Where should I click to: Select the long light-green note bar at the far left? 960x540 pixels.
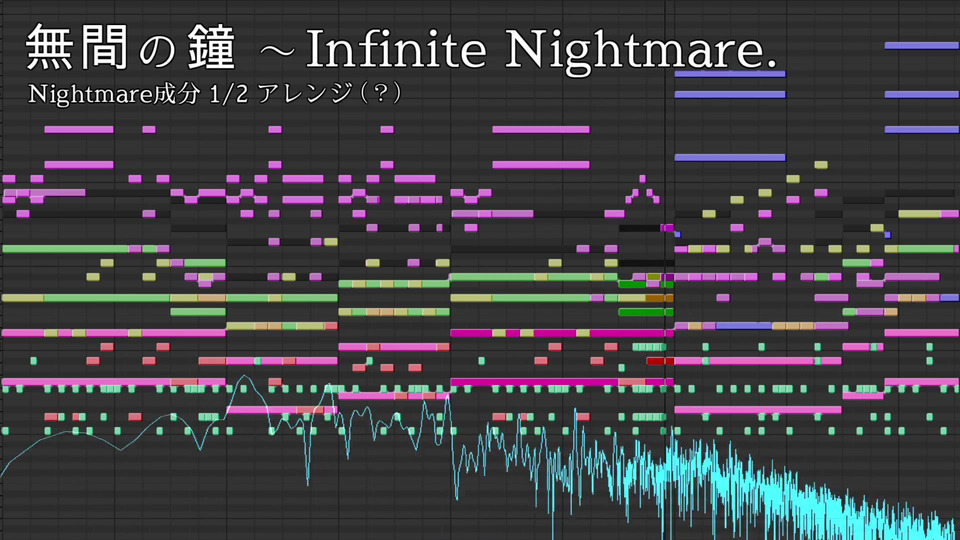pyautogui.click(x=65, y=249)
